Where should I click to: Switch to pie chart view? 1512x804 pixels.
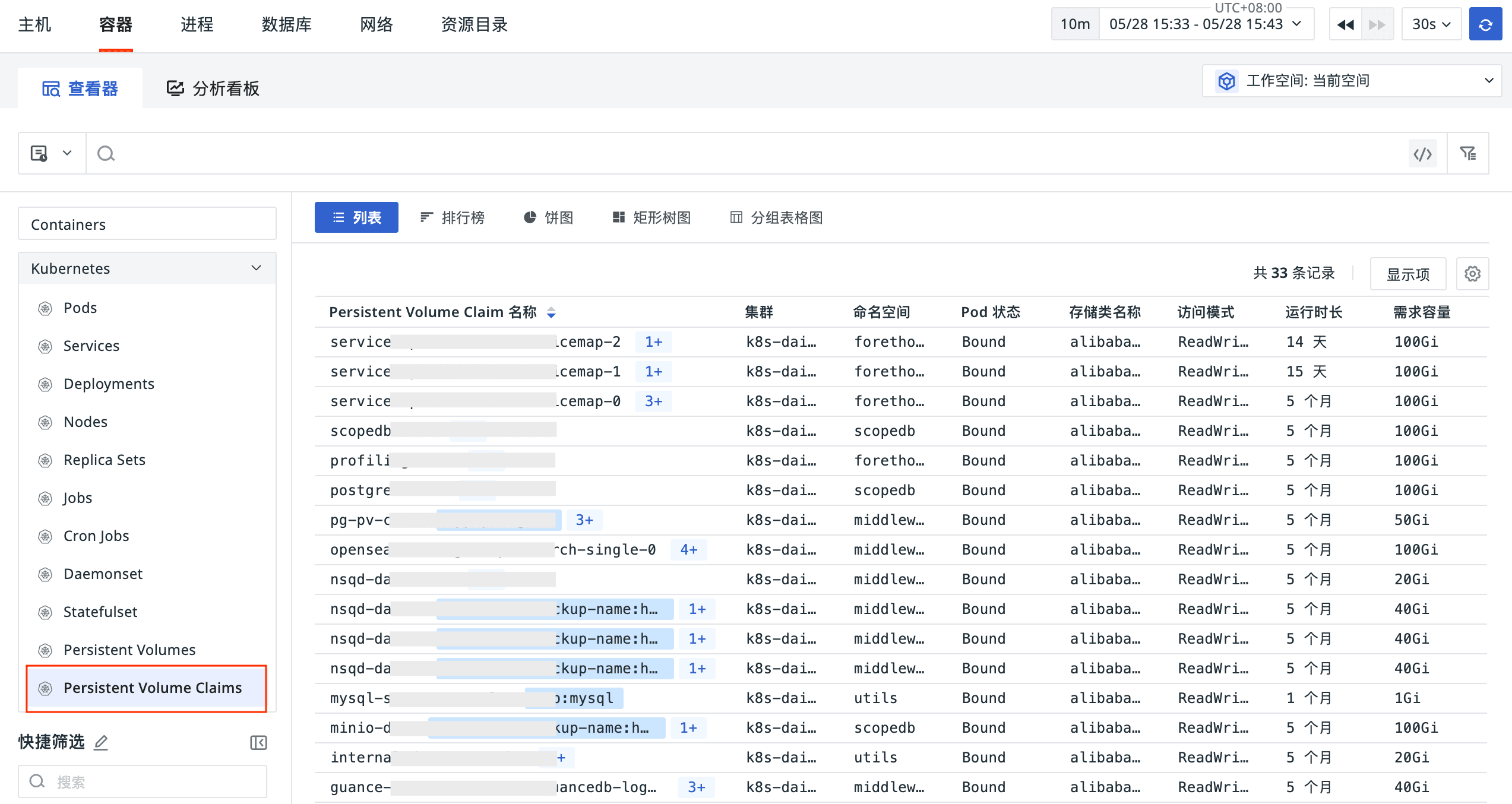coord(548,217)
